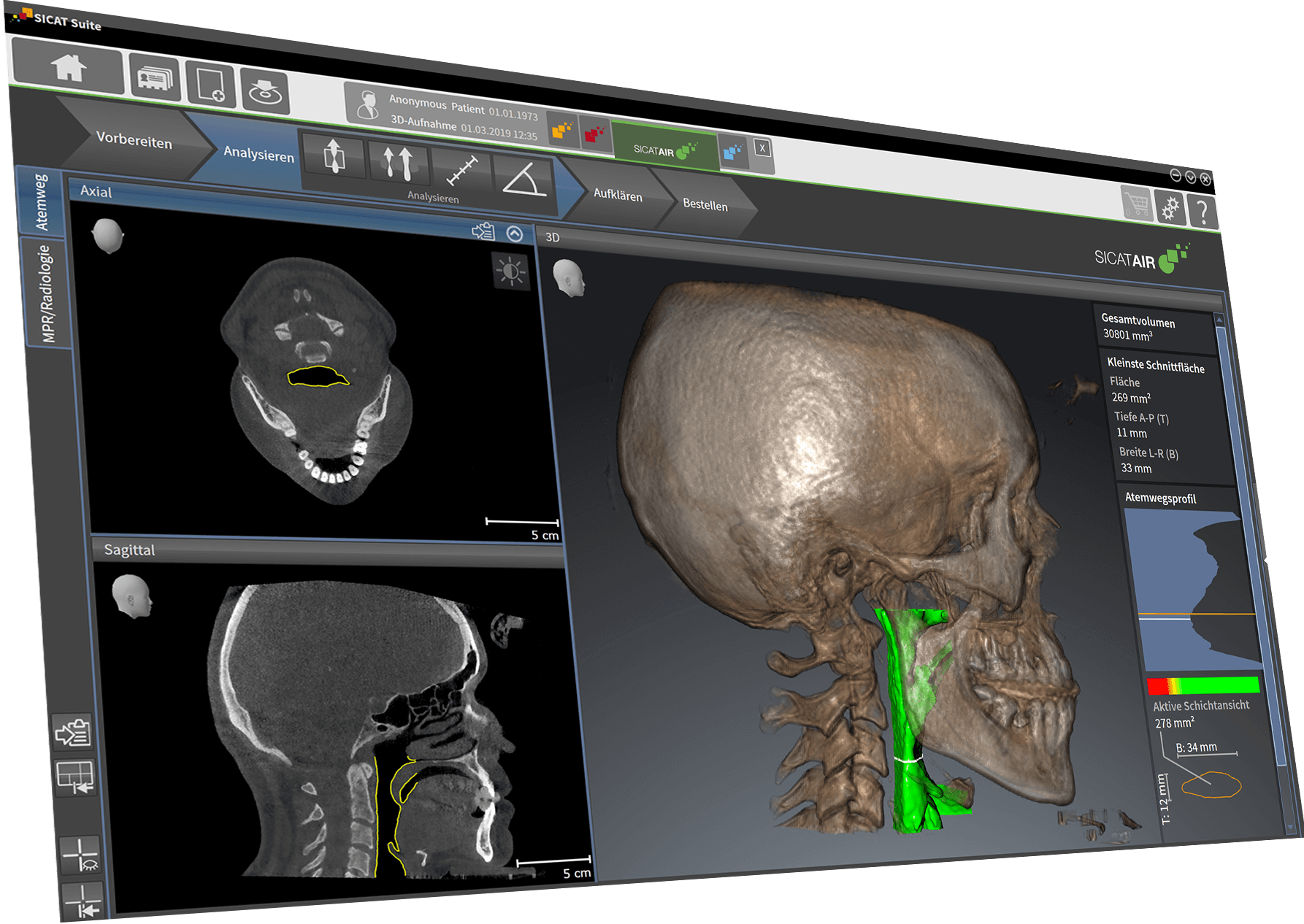Go to the Bestellen workflow step
The image size is (1304, 924).
point(705,205)
